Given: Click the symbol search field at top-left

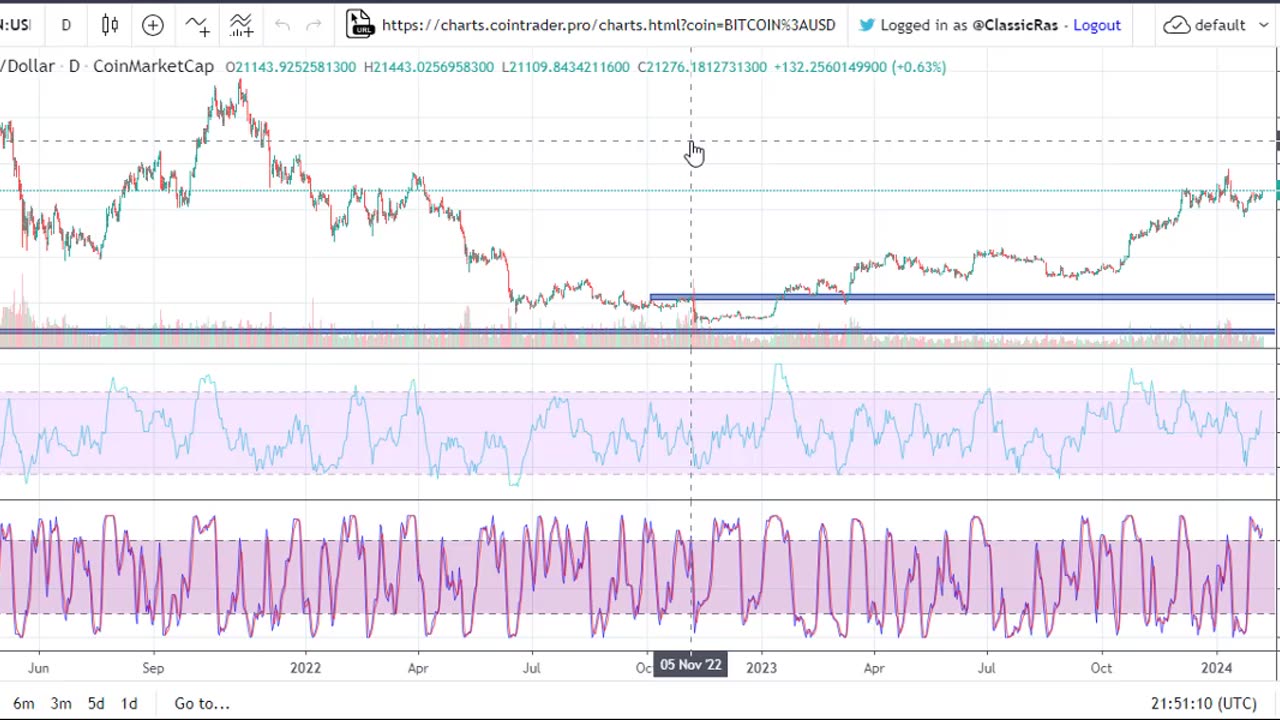Looking at the screenshot, I should click(x=16, y=25).
